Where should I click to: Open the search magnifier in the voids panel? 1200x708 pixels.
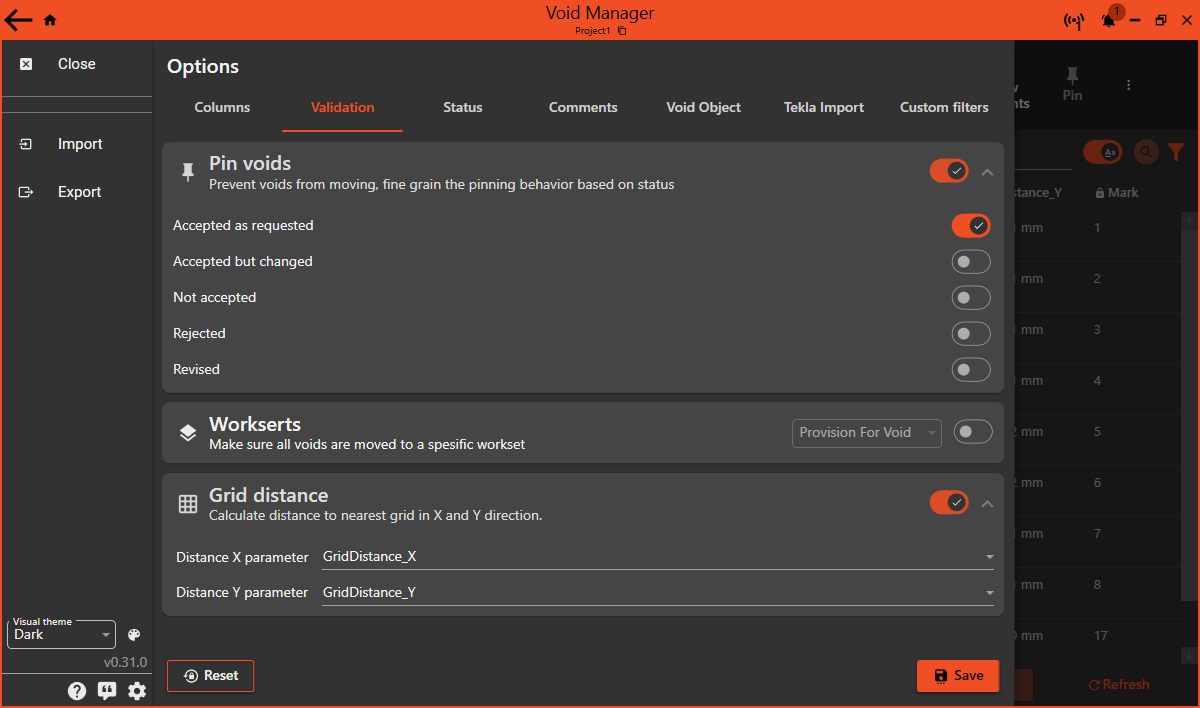coord(1145,152)
